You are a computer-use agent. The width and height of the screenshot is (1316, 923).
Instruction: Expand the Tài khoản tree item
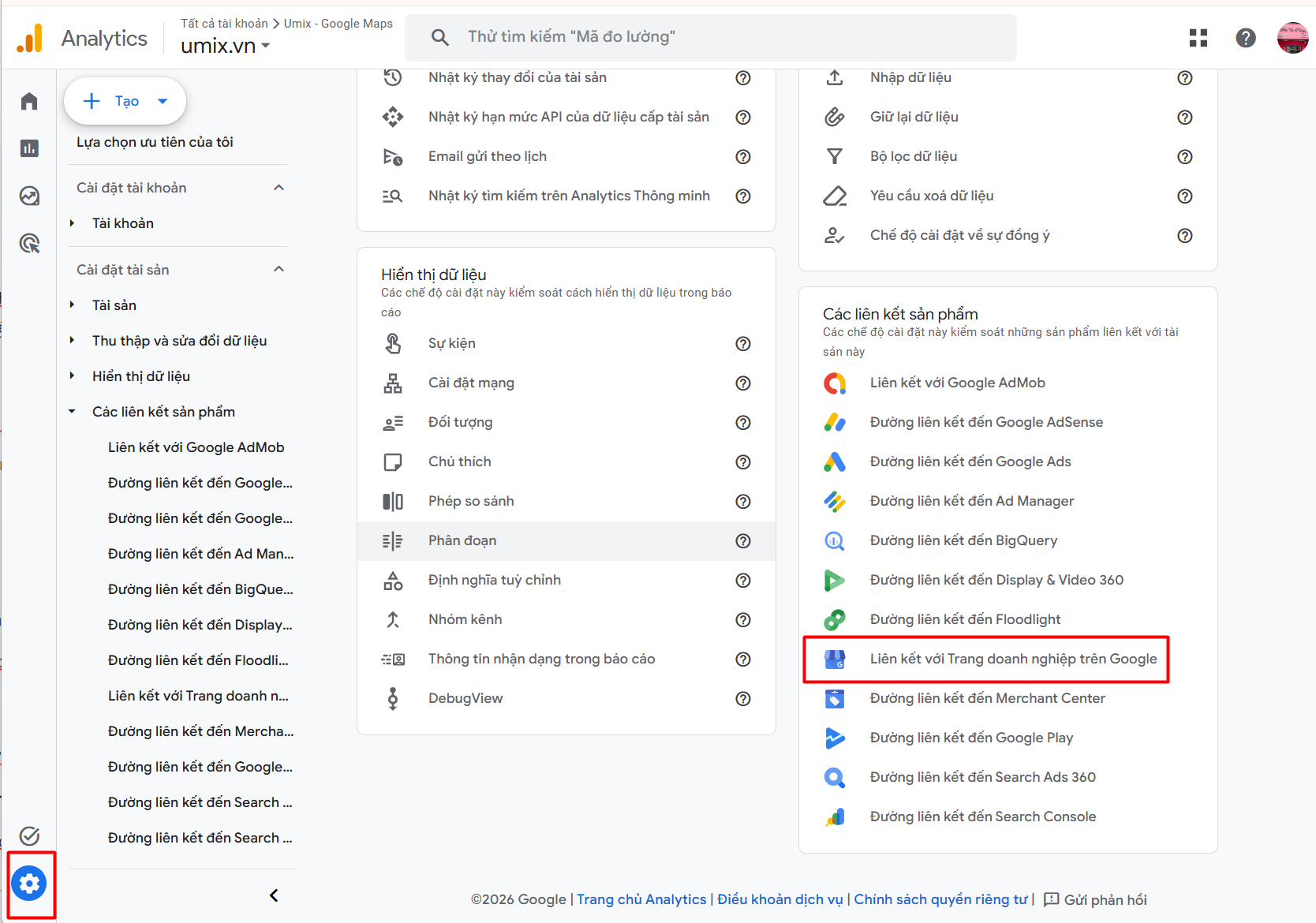point(72,223)
